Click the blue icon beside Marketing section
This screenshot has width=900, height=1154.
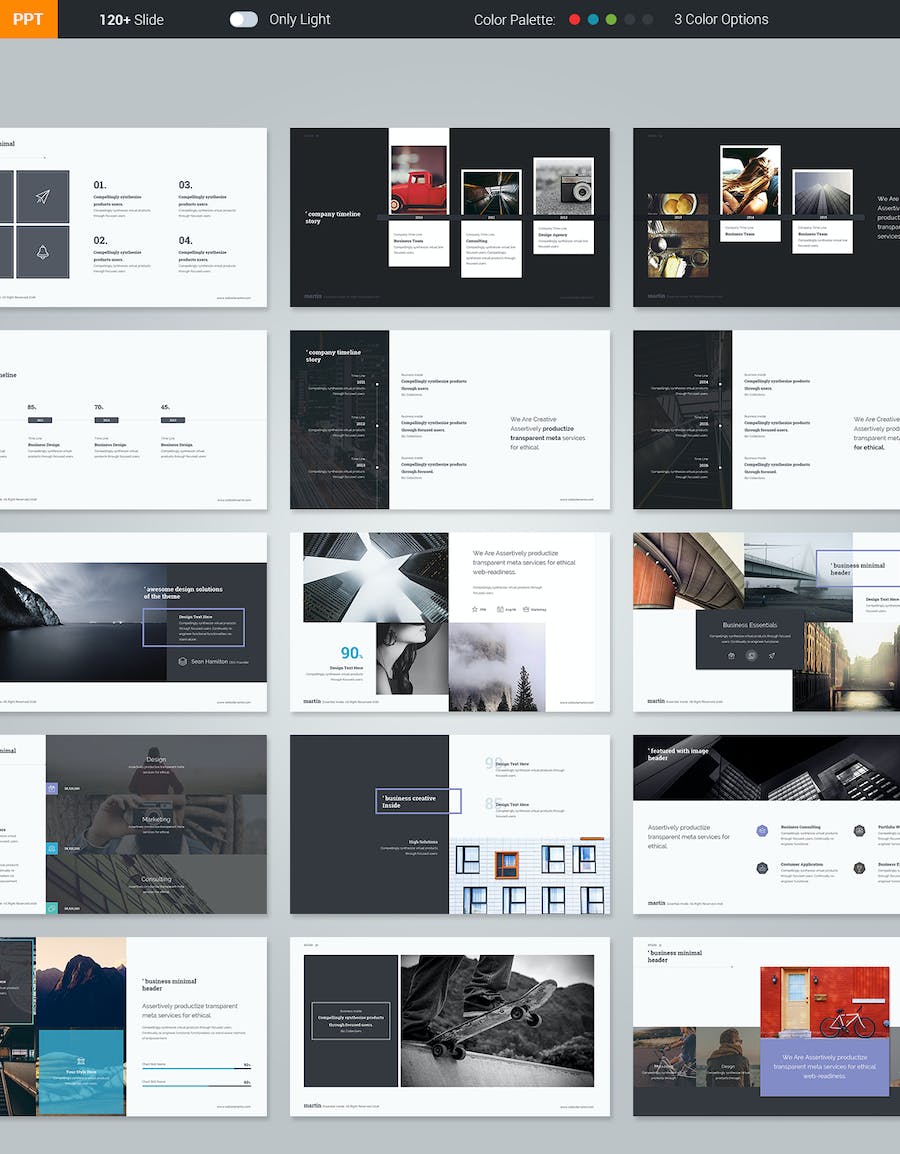52,848
